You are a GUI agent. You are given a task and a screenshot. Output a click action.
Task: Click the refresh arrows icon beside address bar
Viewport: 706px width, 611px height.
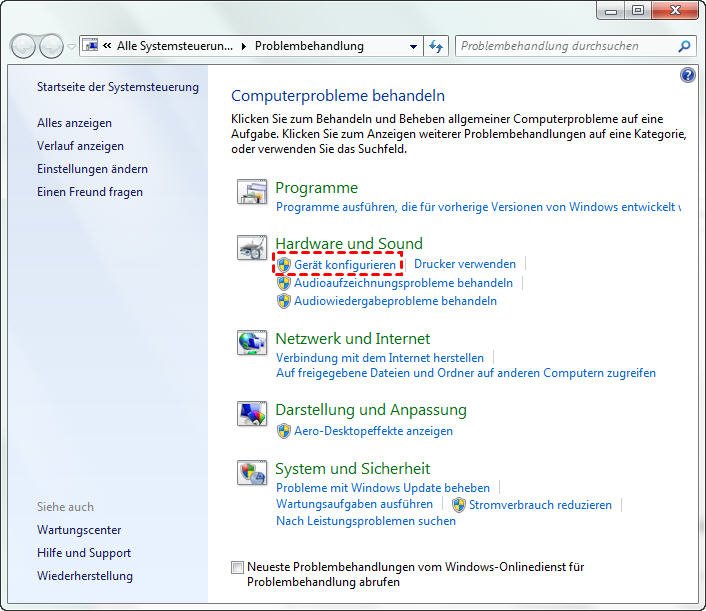(x=436, y=46)
